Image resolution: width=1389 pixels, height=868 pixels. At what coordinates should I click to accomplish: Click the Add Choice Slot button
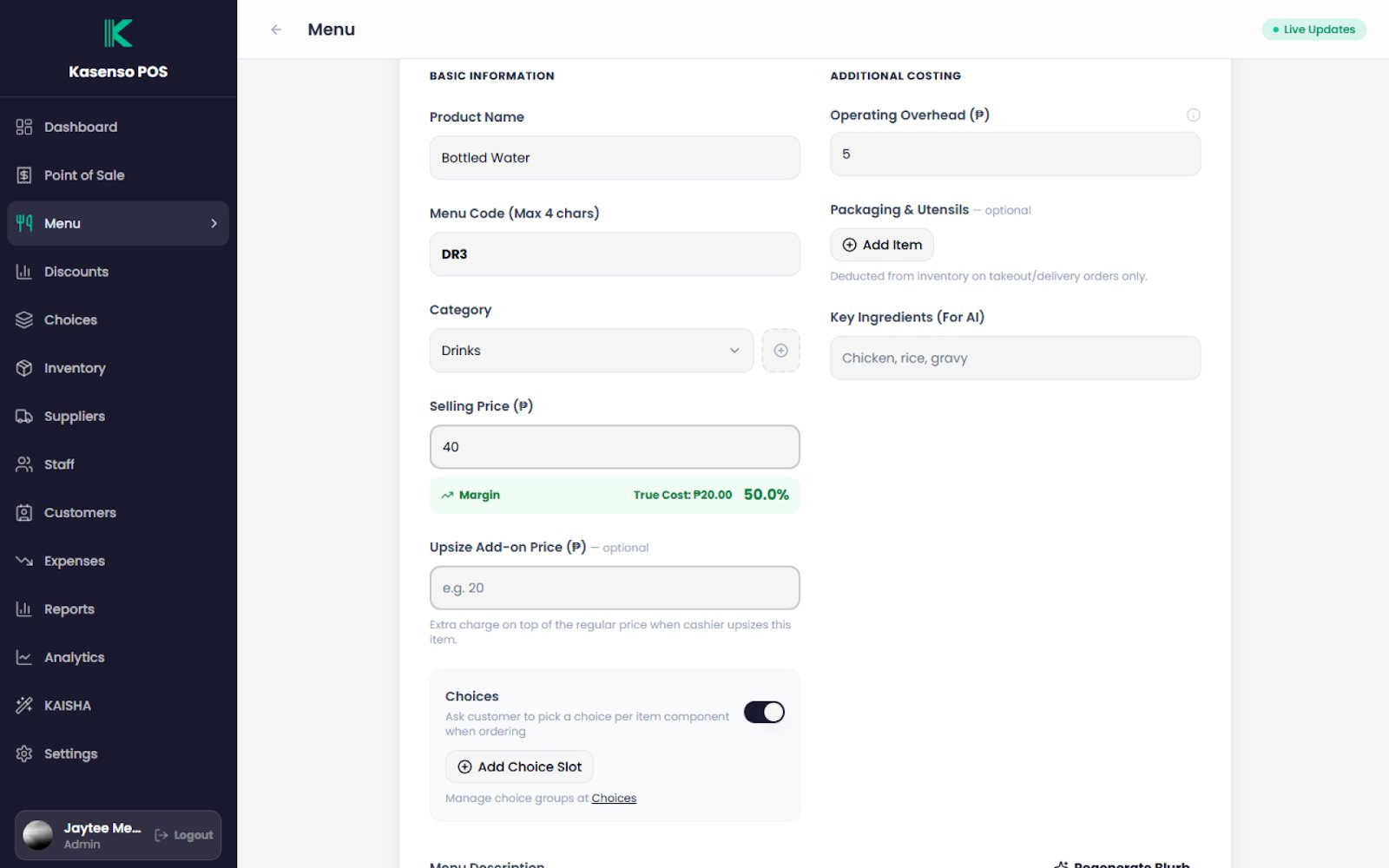coord(519,767)
